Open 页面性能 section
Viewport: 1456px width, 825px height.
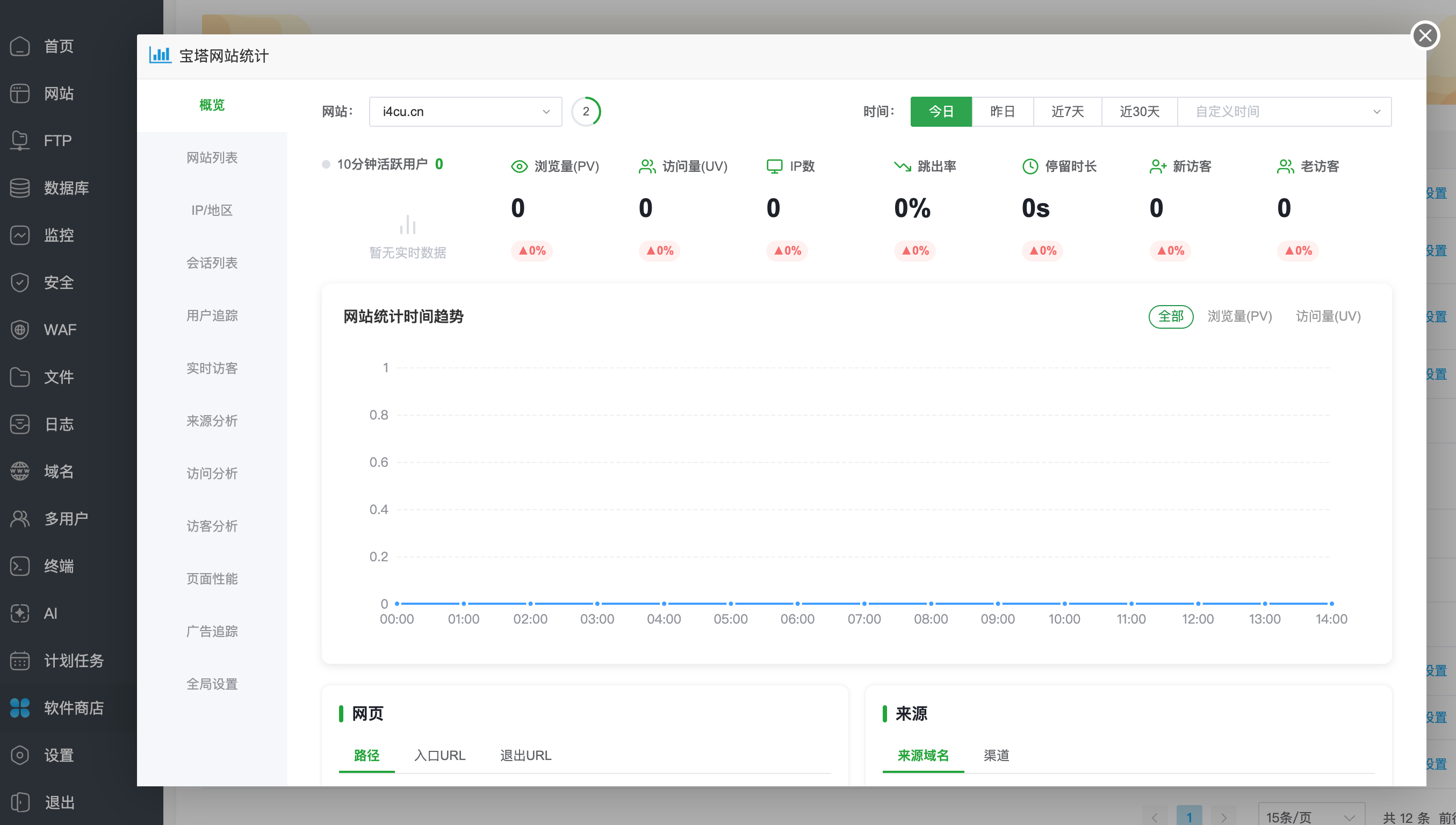212,579
